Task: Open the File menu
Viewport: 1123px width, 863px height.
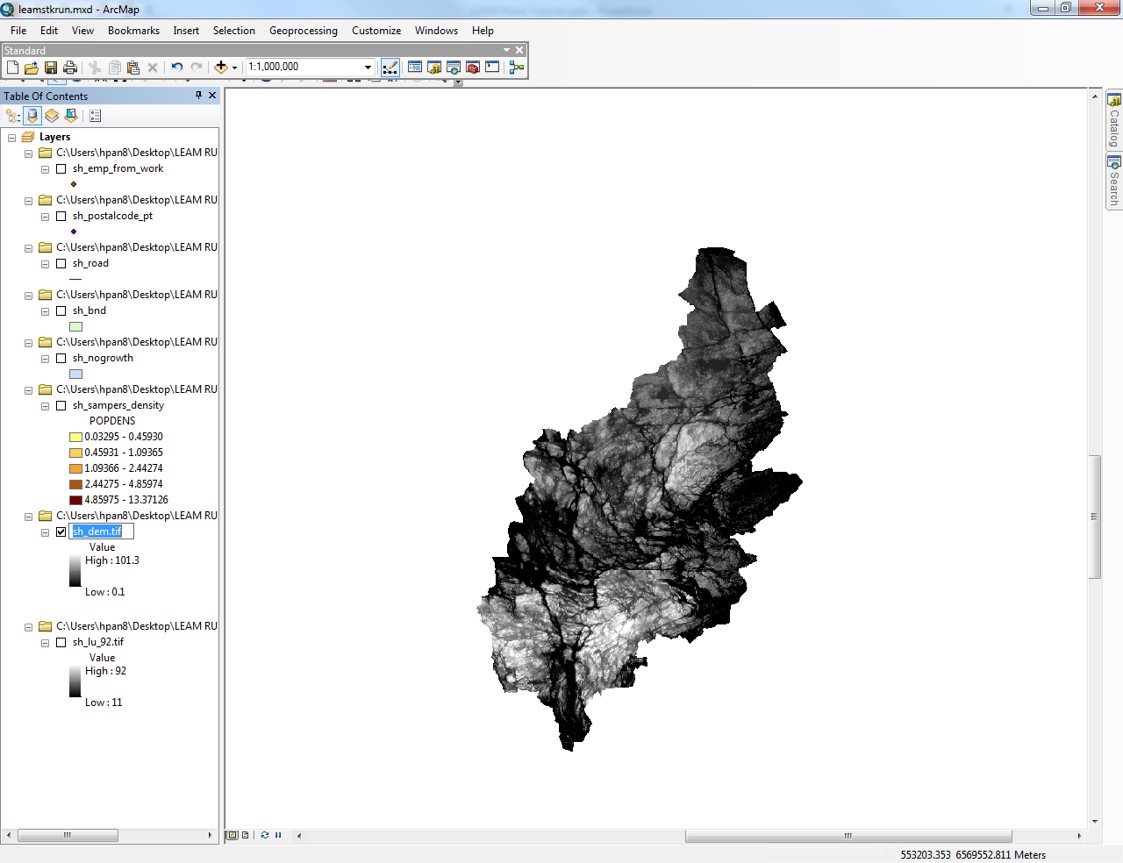Action: pos(19,30)
